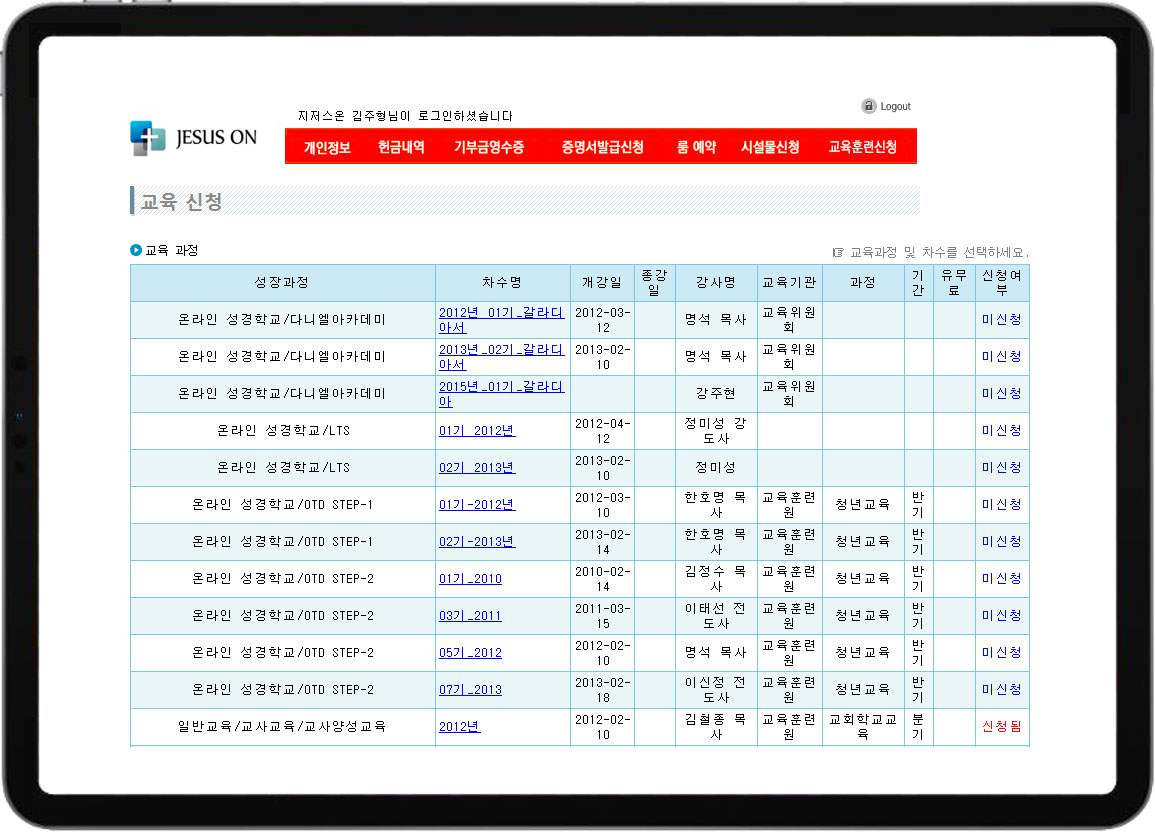The height and width of the screenshot is (832, 1155).
Task: Open the 시설물신청 menu
Action: 770,147
